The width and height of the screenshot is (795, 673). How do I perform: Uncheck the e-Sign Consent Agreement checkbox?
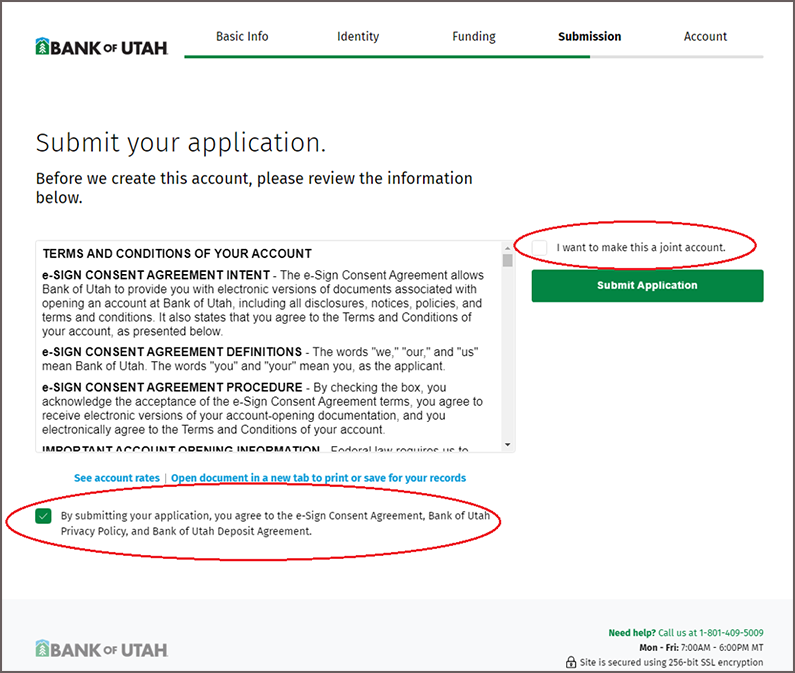coord(44,516)
